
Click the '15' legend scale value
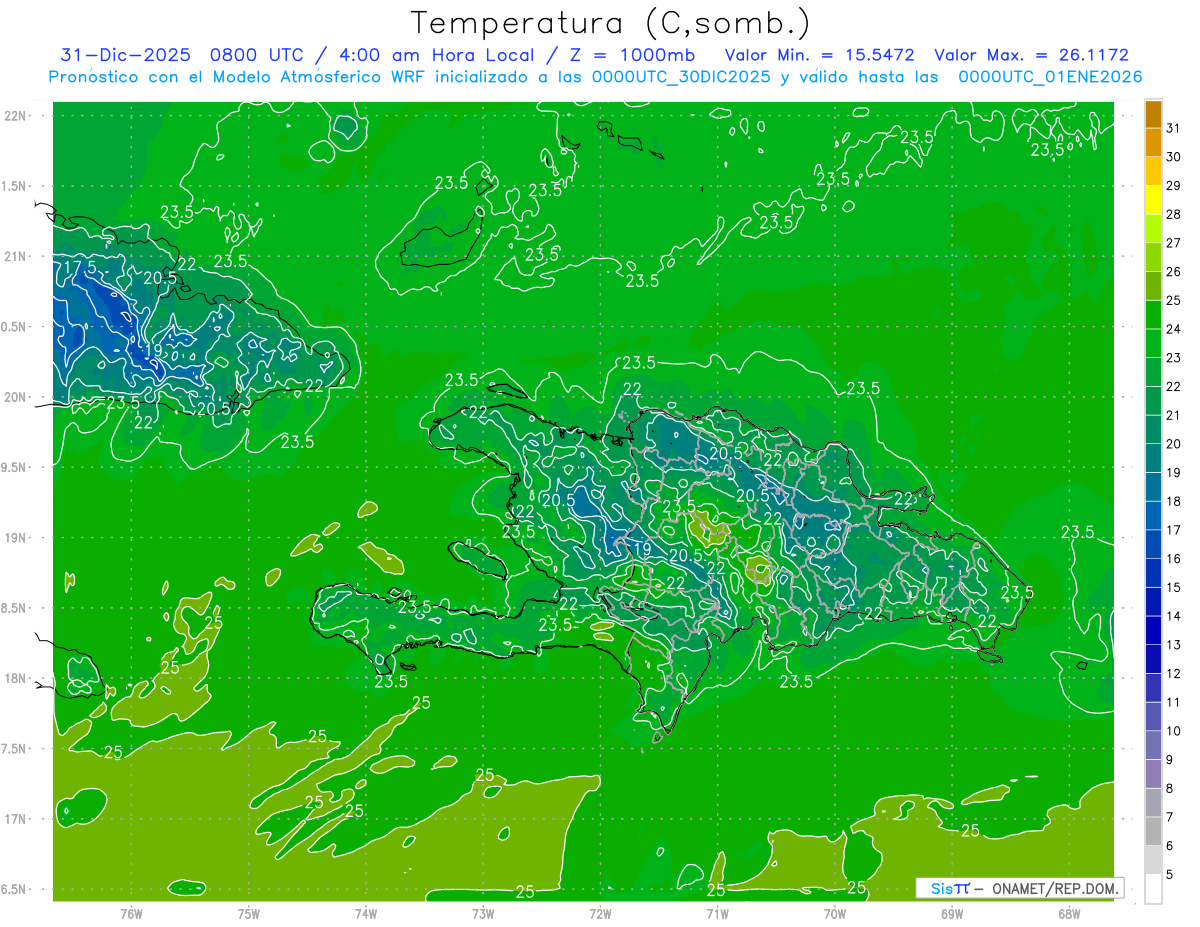point(1173,587)
